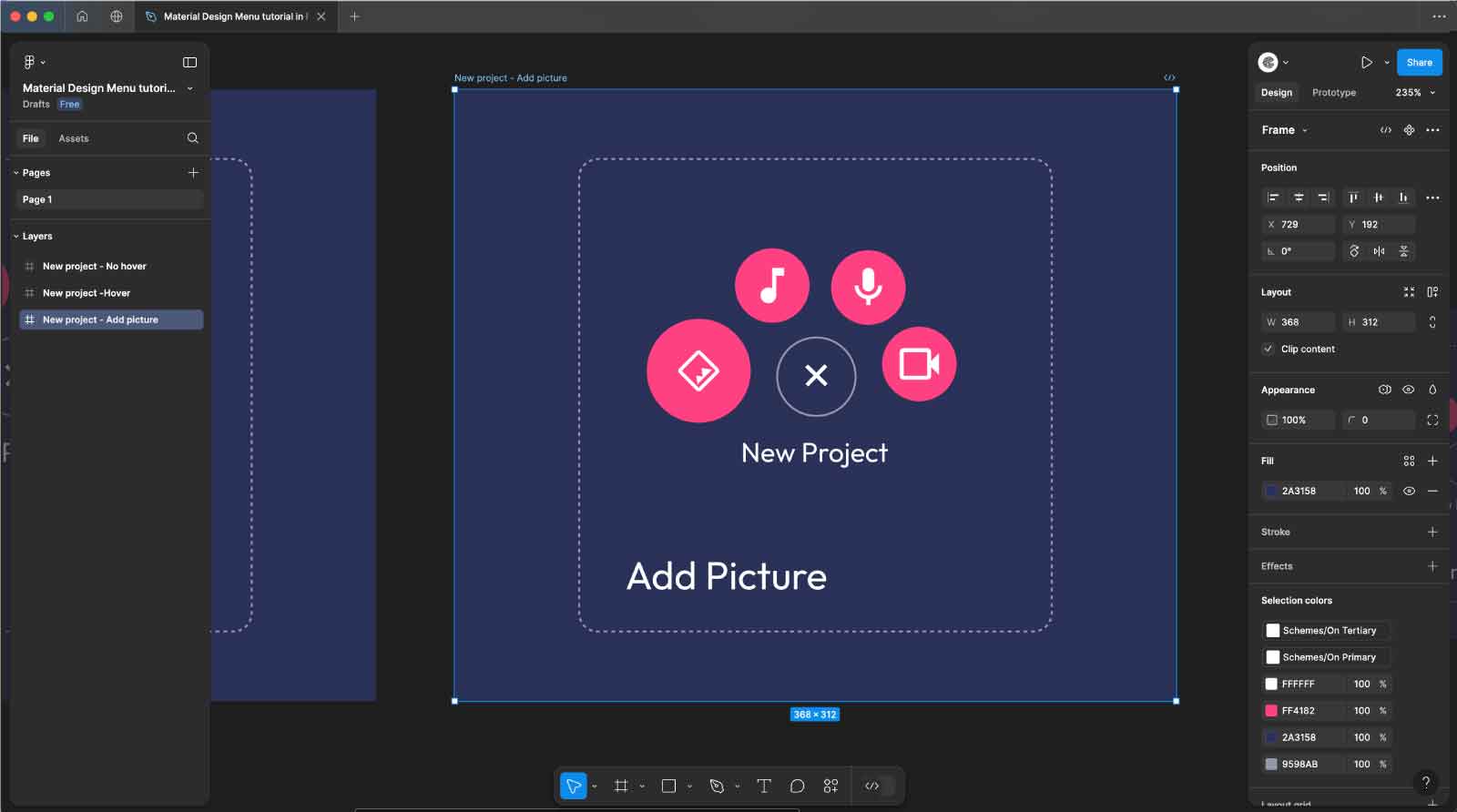
Task: Open the Actions tool in bottom toolbar
Action: (830, 787)
